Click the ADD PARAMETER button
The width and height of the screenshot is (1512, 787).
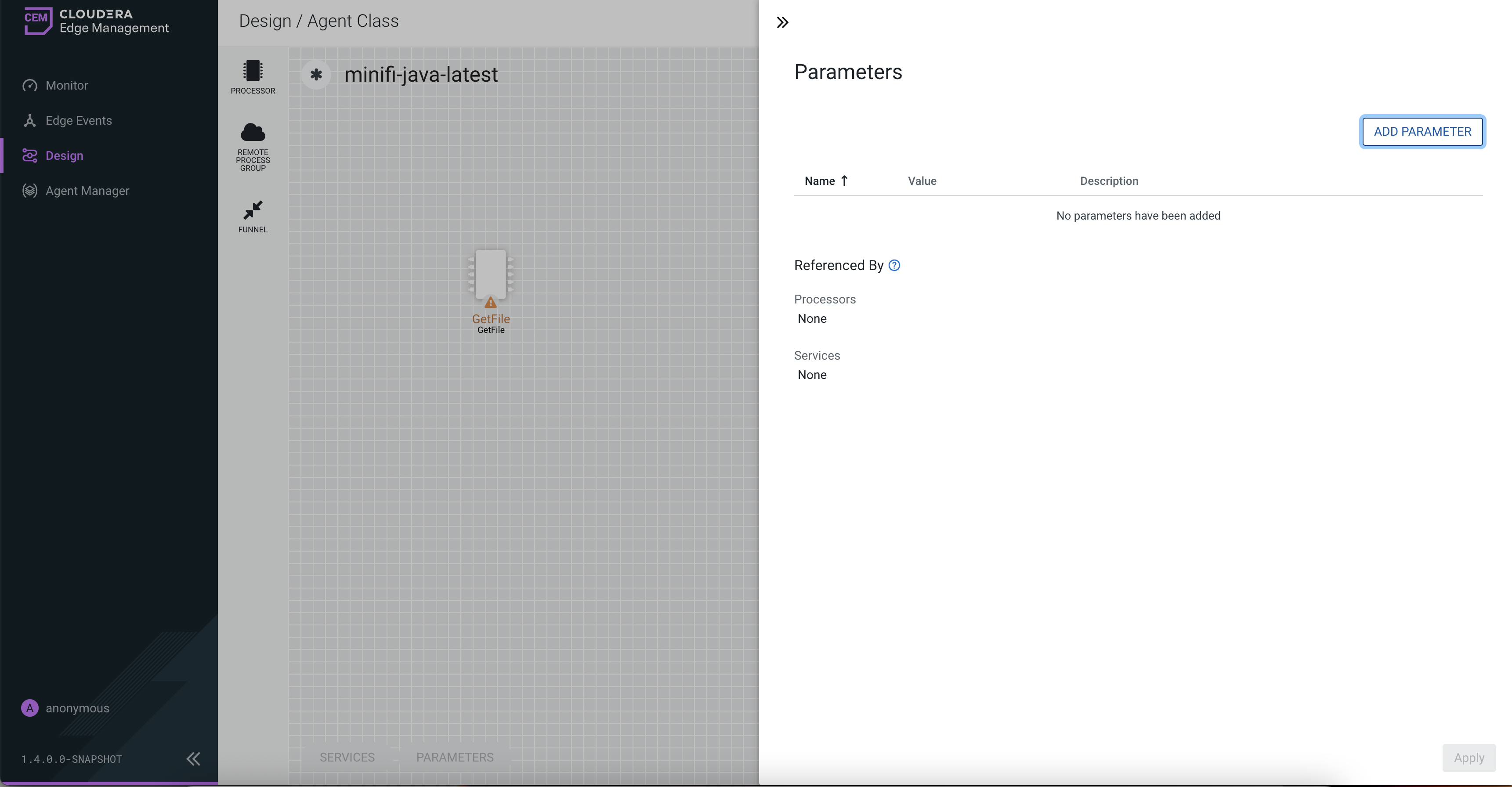click(1422, 131)
